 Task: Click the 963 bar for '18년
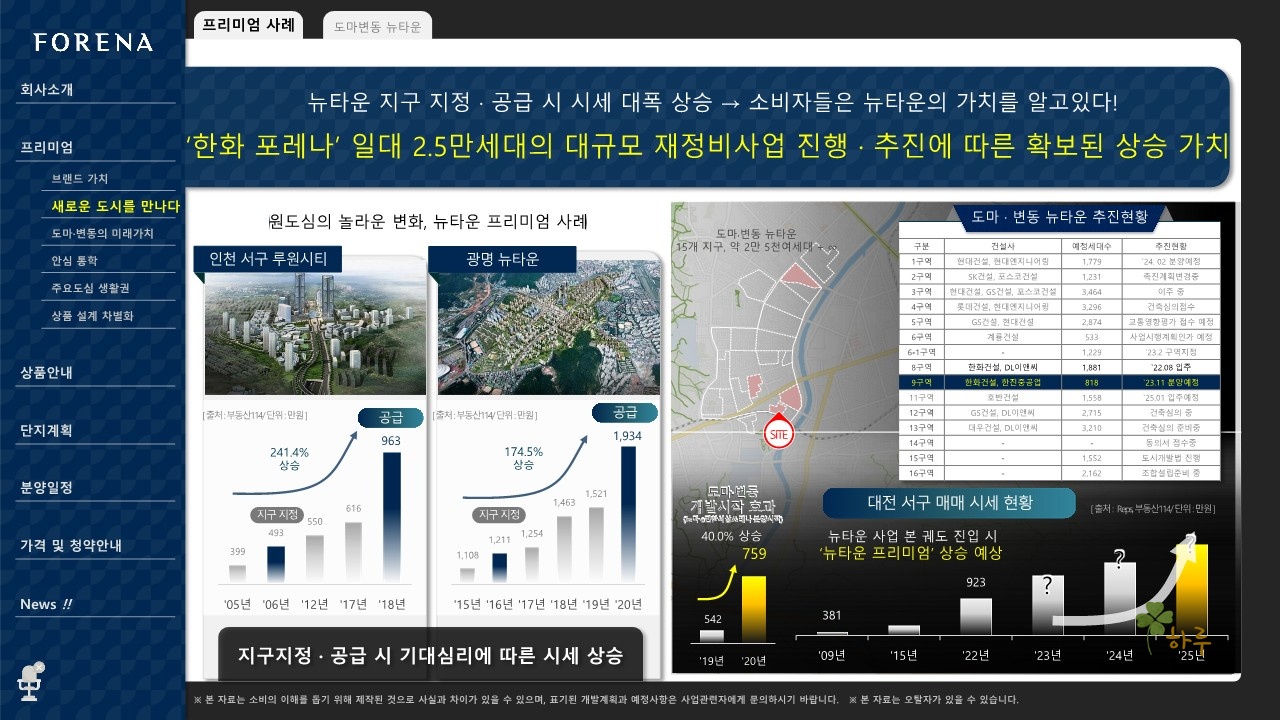(x=391, y=516)
